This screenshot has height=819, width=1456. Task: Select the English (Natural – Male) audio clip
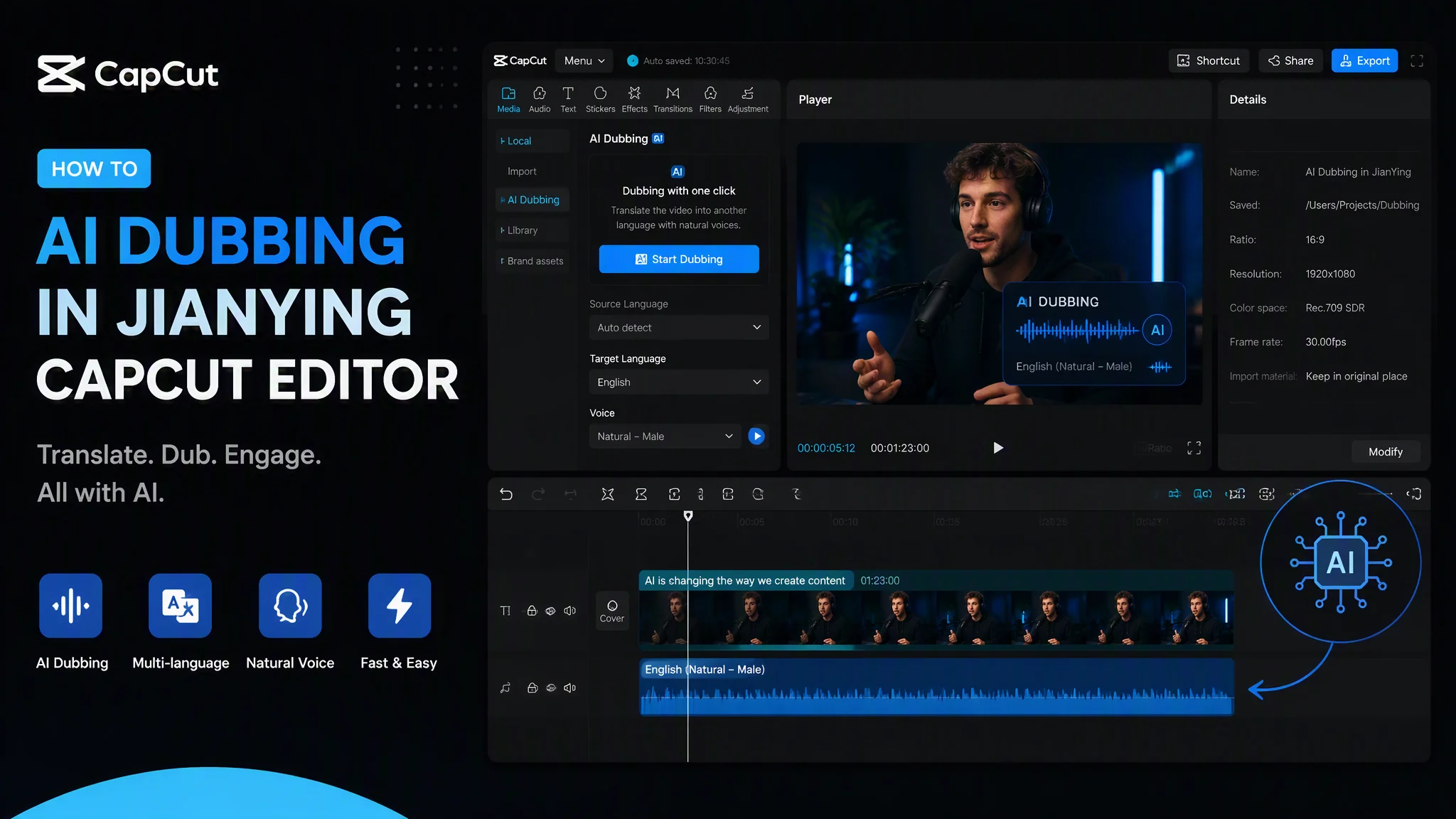[936, 687]
